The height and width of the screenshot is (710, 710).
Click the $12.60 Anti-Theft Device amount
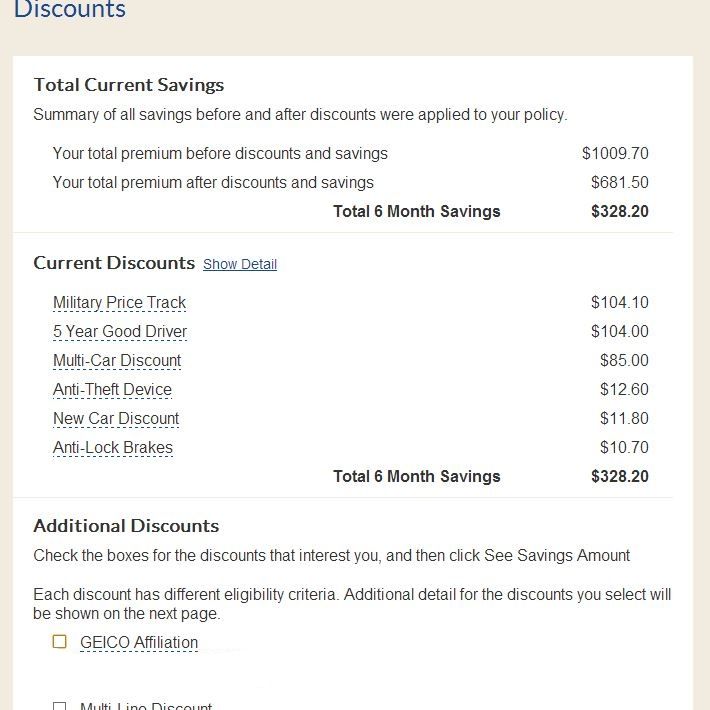624,390
